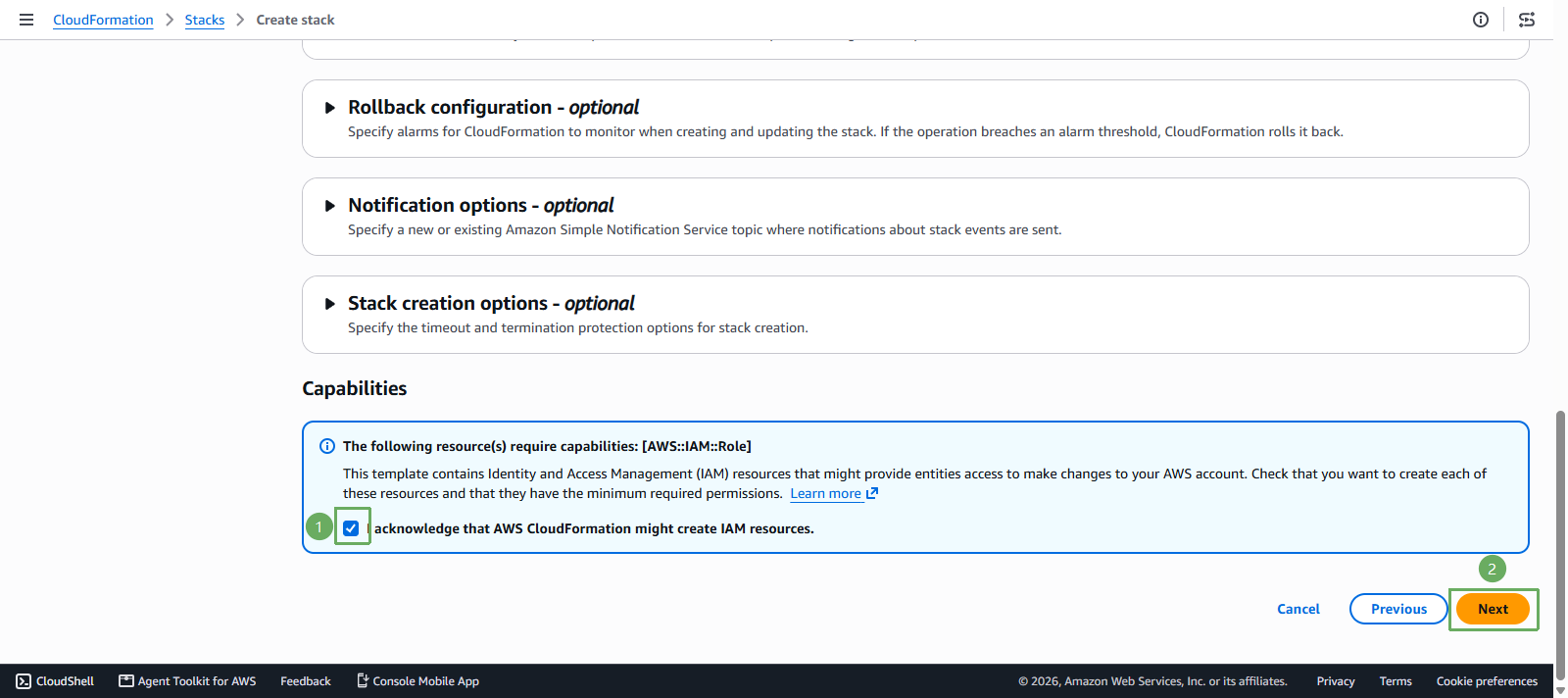
Task: Click the Previous button
Action: pos(1398,609)
